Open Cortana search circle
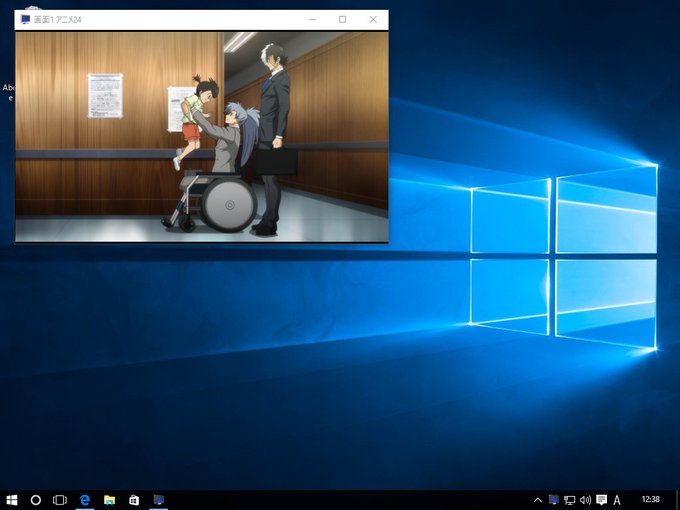 click(36, 500)
